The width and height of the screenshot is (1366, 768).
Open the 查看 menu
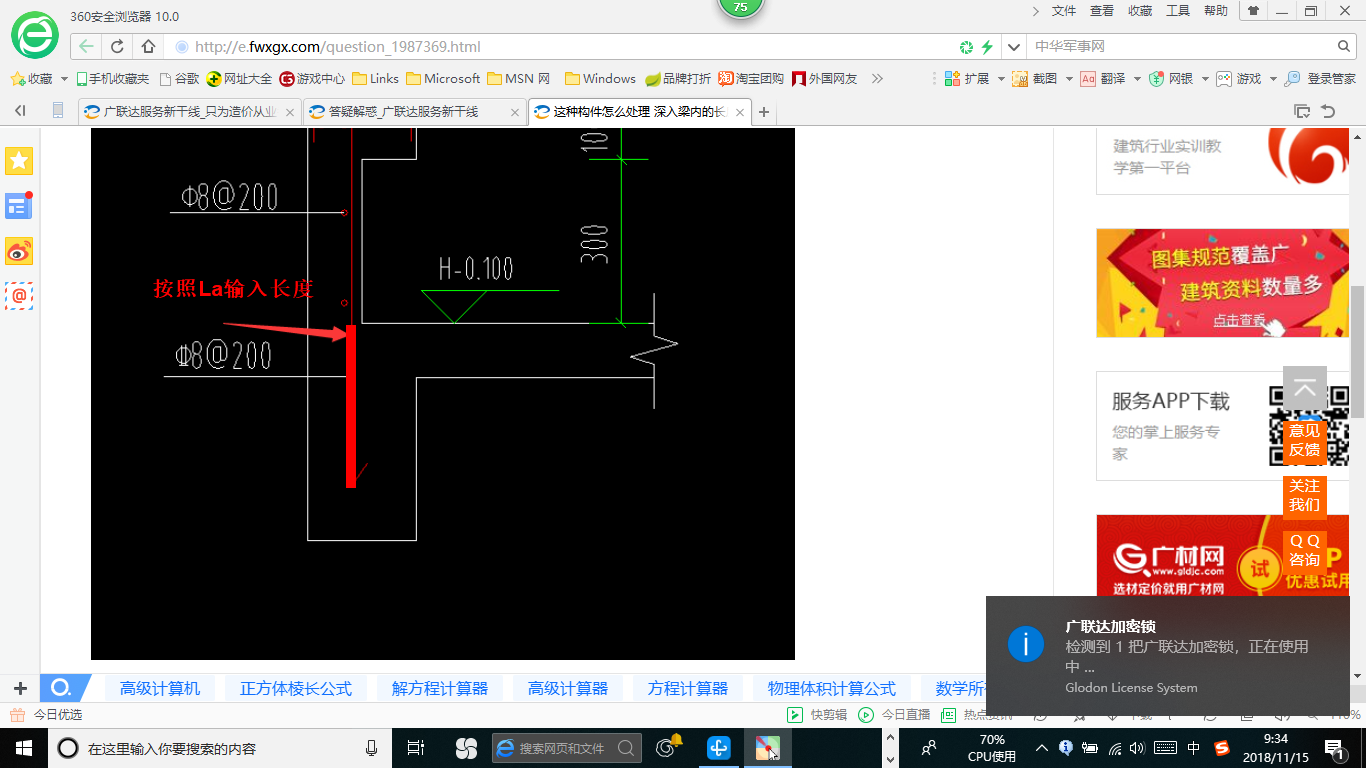(1102, 11)
